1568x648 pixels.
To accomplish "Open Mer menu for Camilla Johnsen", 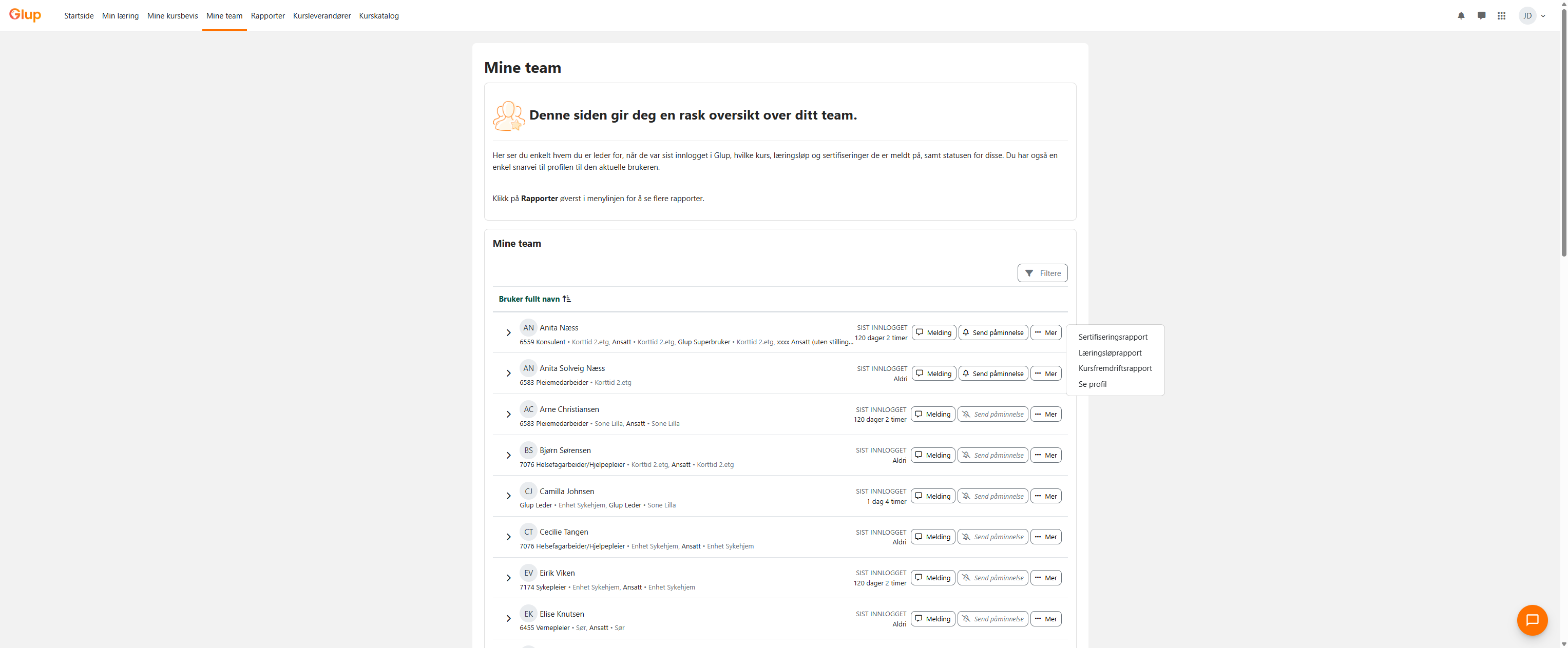I will point(1045,497).
